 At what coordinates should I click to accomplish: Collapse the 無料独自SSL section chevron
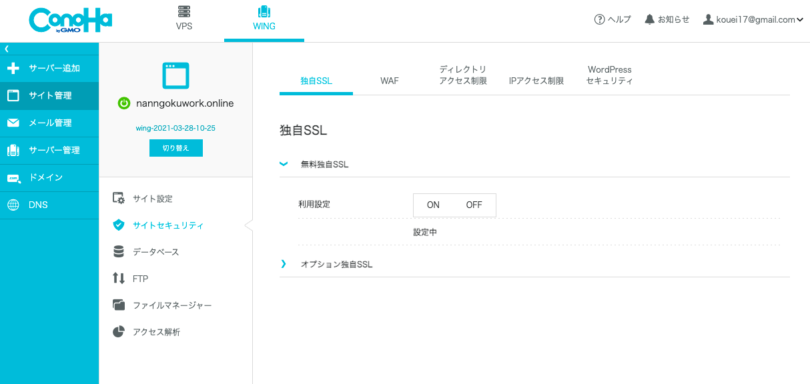(283, 164)
